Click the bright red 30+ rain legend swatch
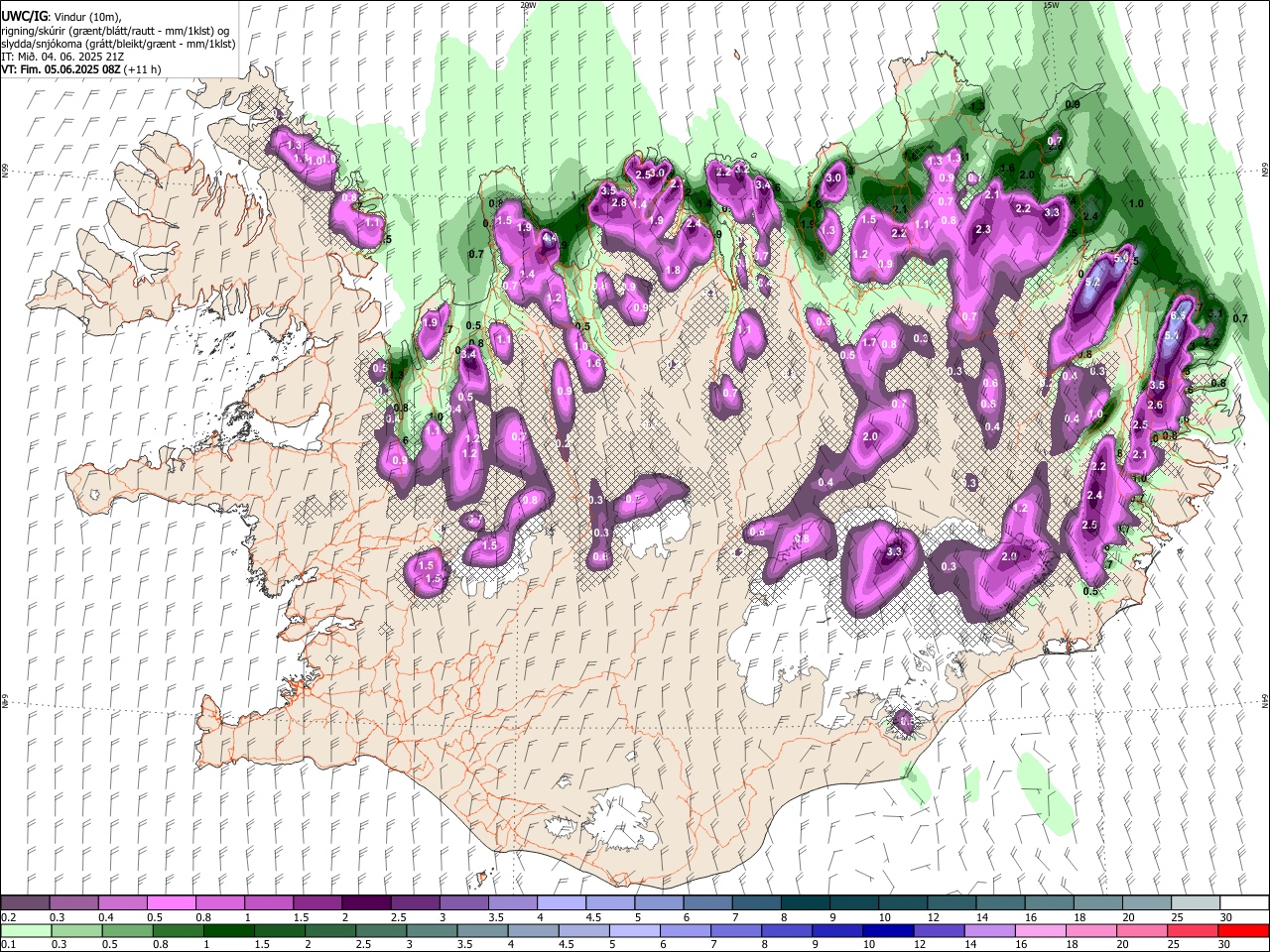Image resolution: width=1270 pixels, height=952 pixels. click(x=1243, y=930)
